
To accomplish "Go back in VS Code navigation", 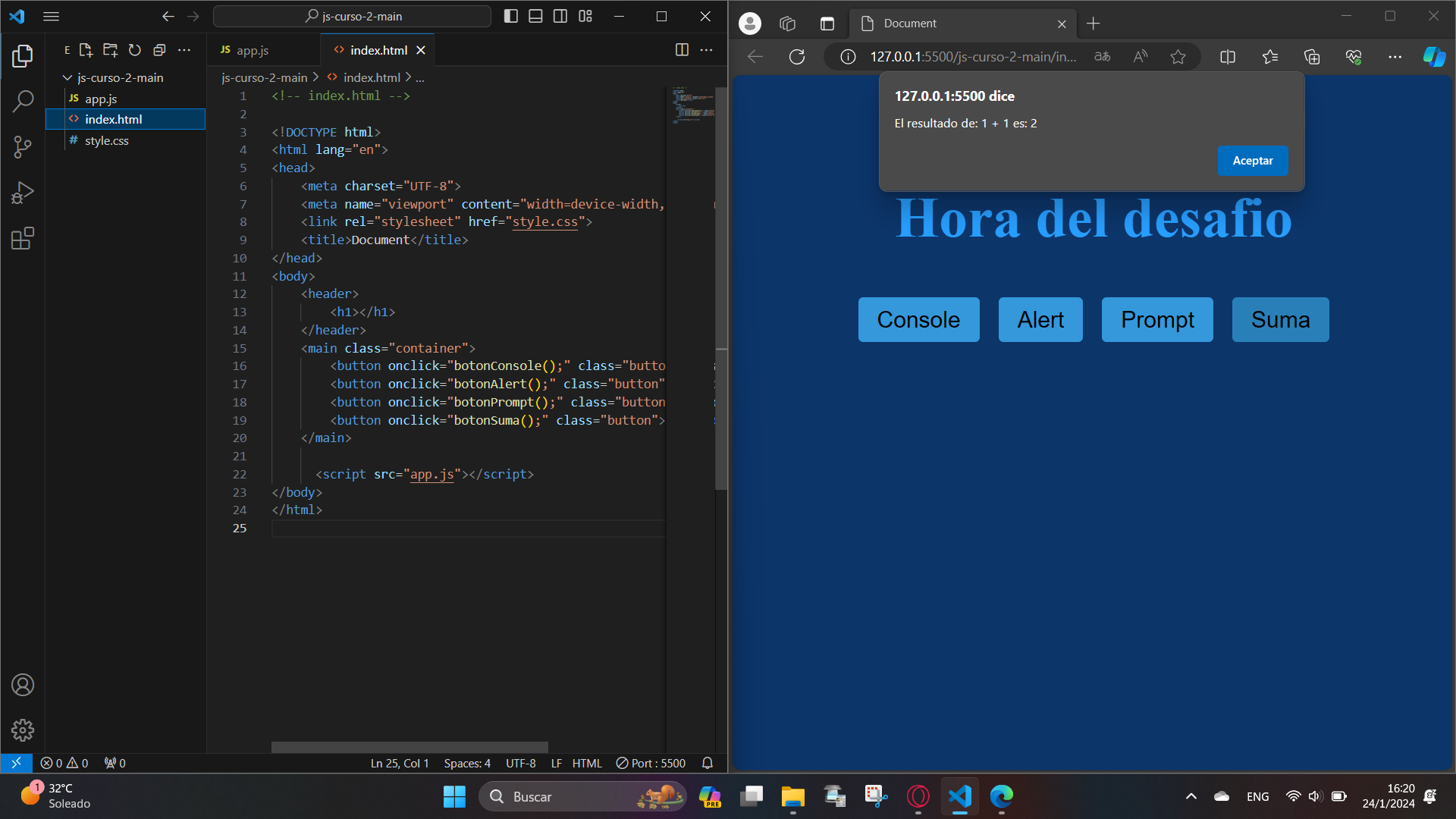I will (x=168, y=16).
